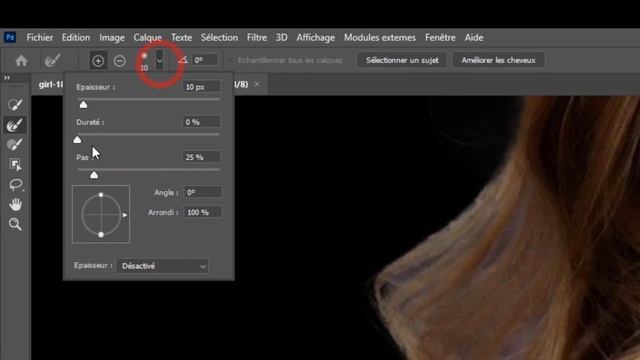Select the Quick Selection tool
The width and height of the screenshot is (640, 360).
click(15, 105)
